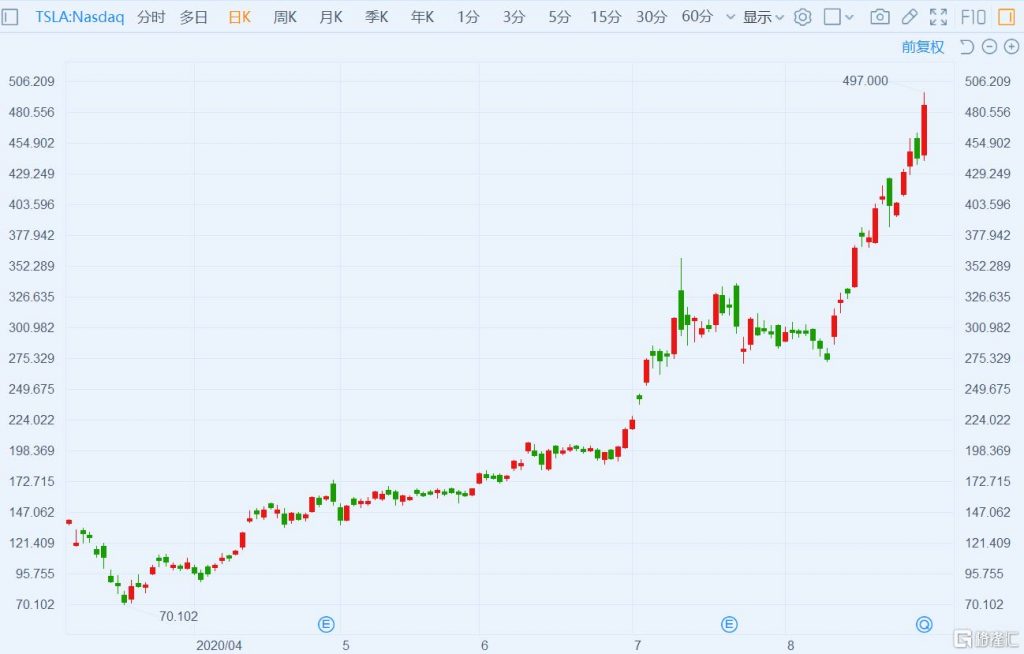This screenshot has width=1024, height=654.
Task: Click the 前复权 adjustment link
Action: click(x=922, y=47)
